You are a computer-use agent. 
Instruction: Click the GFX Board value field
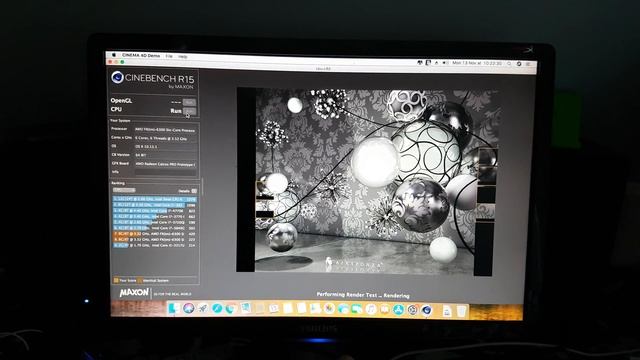[166, 164]
